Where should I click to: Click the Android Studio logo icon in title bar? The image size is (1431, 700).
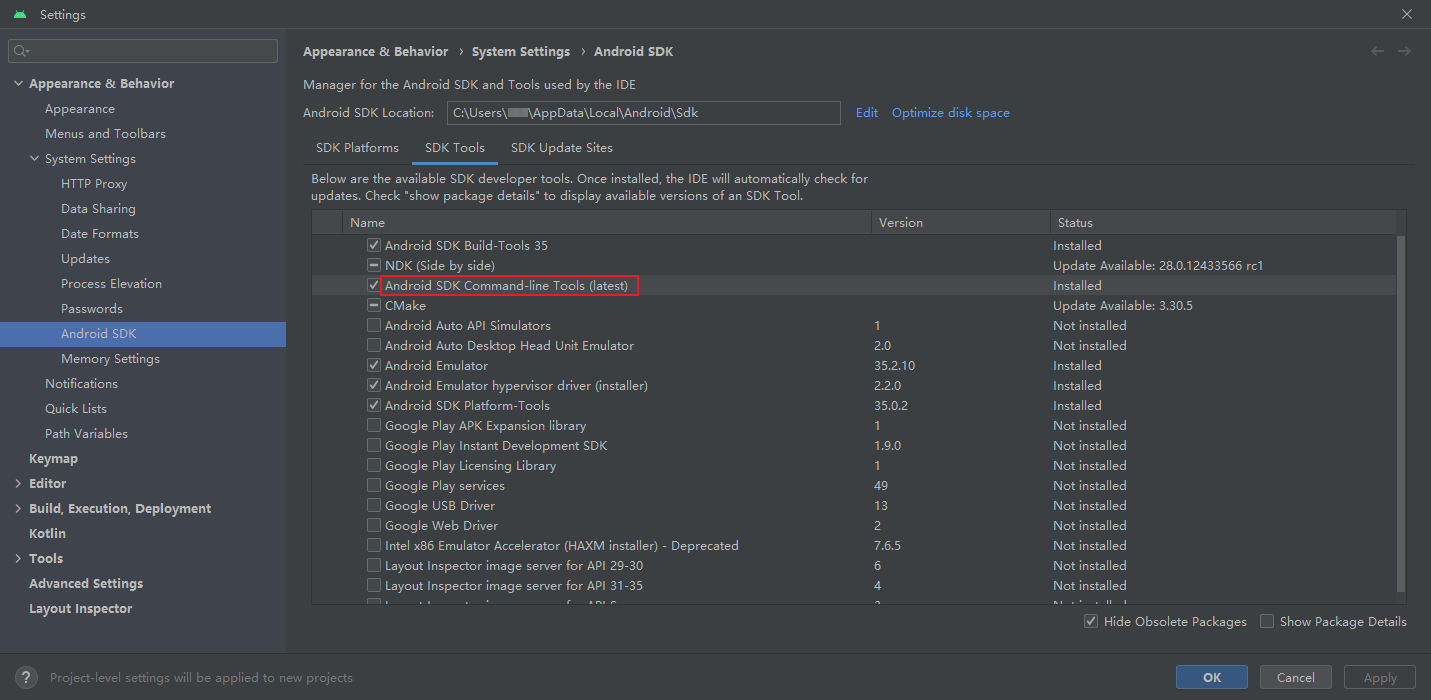tap(20, 14)
